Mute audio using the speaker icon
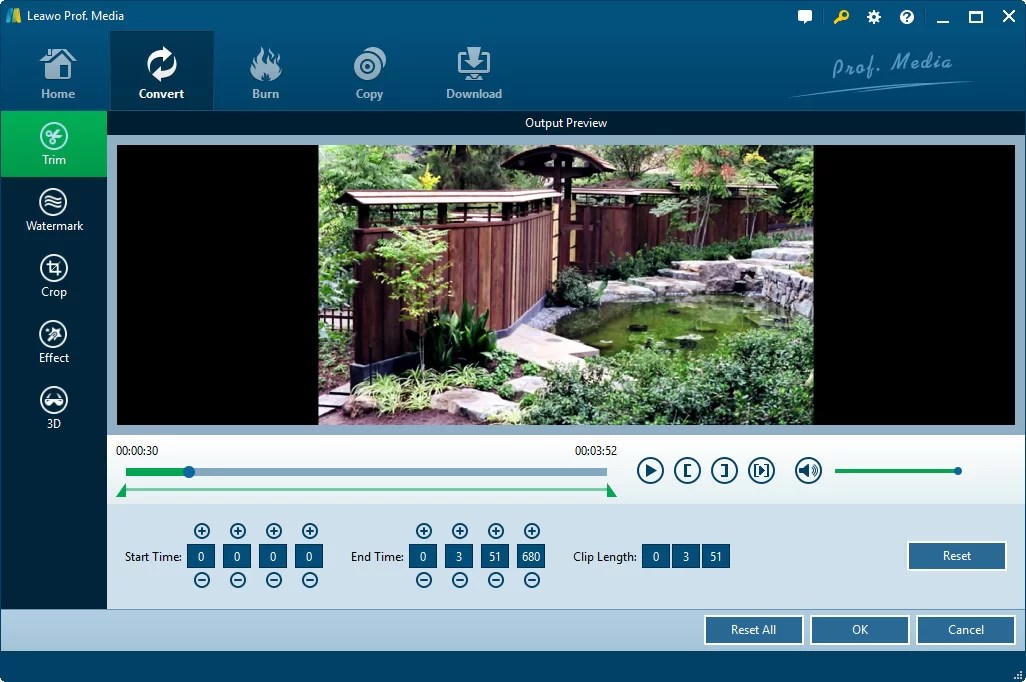The width and height of the screenshot is (1026, 682). pyautogui.click(x=808, y=470)
